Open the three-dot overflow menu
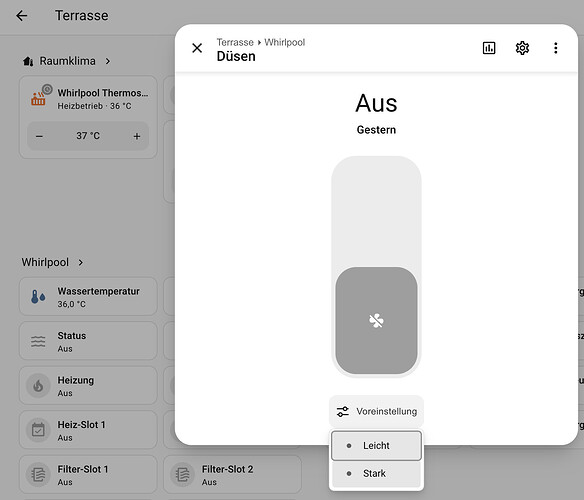Screen dimensions: 584x500 tap(555, 48)
